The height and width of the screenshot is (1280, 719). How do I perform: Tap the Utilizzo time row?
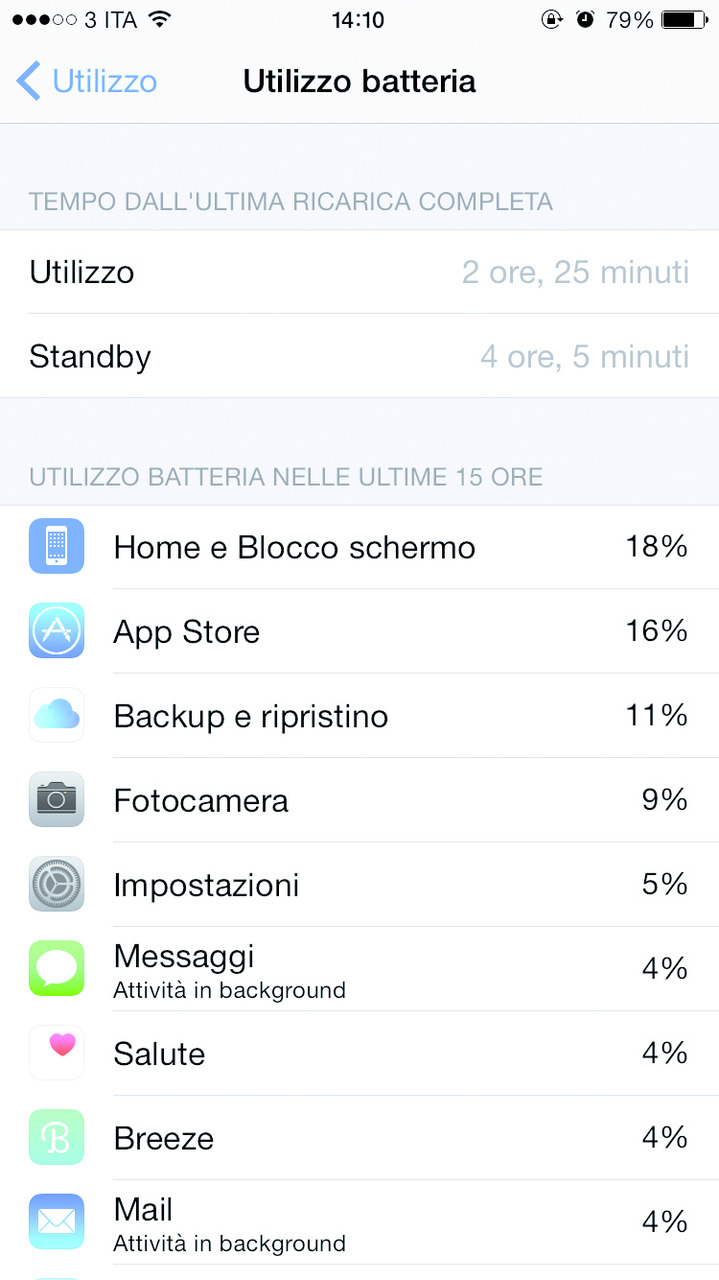coord(359,272)
